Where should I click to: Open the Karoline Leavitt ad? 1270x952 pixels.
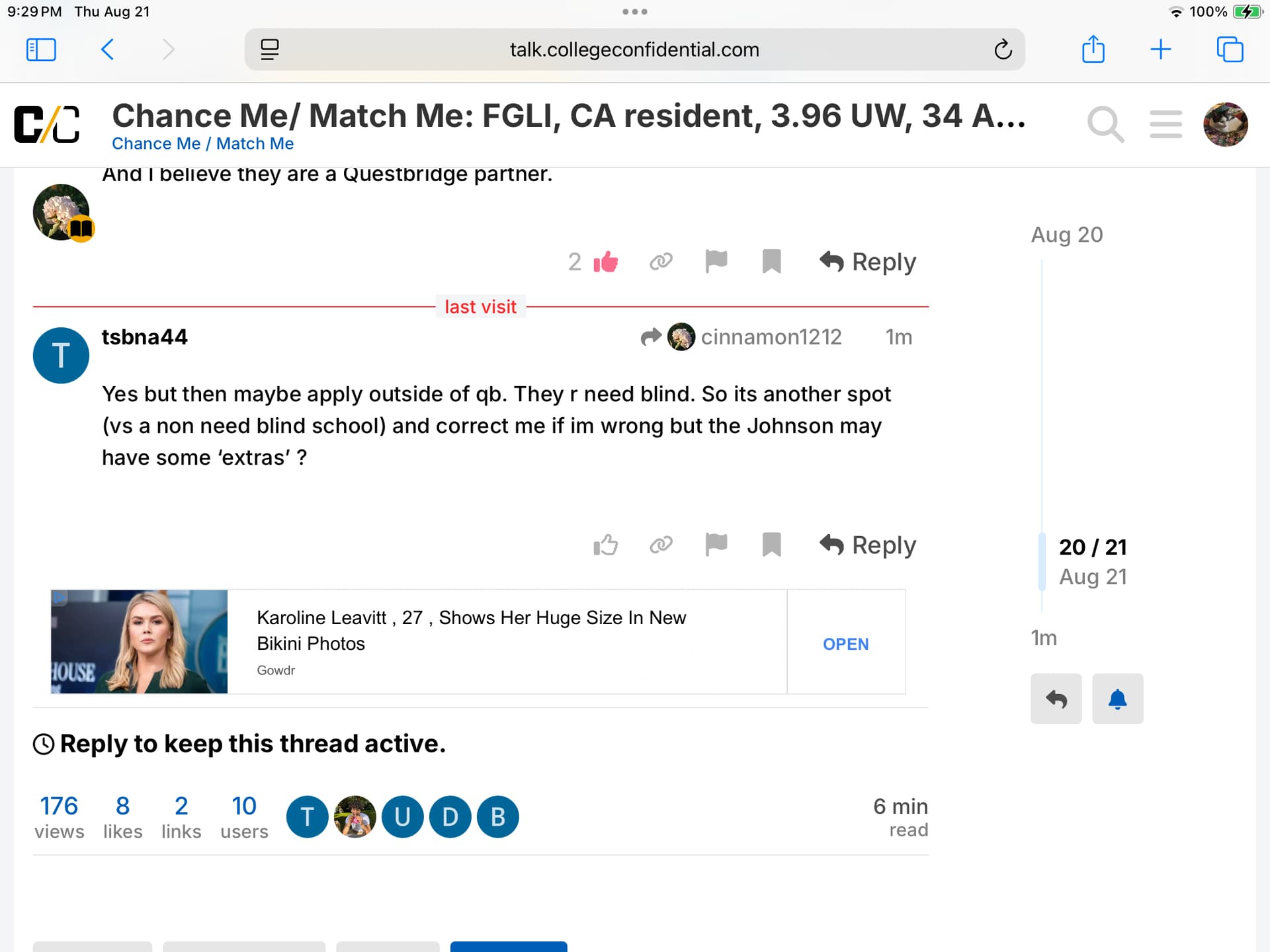(x=845, y=644)
